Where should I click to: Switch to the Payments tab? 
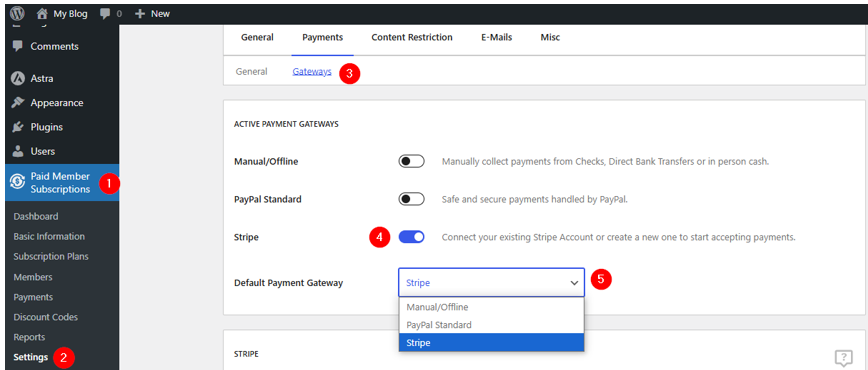(322, 38)
